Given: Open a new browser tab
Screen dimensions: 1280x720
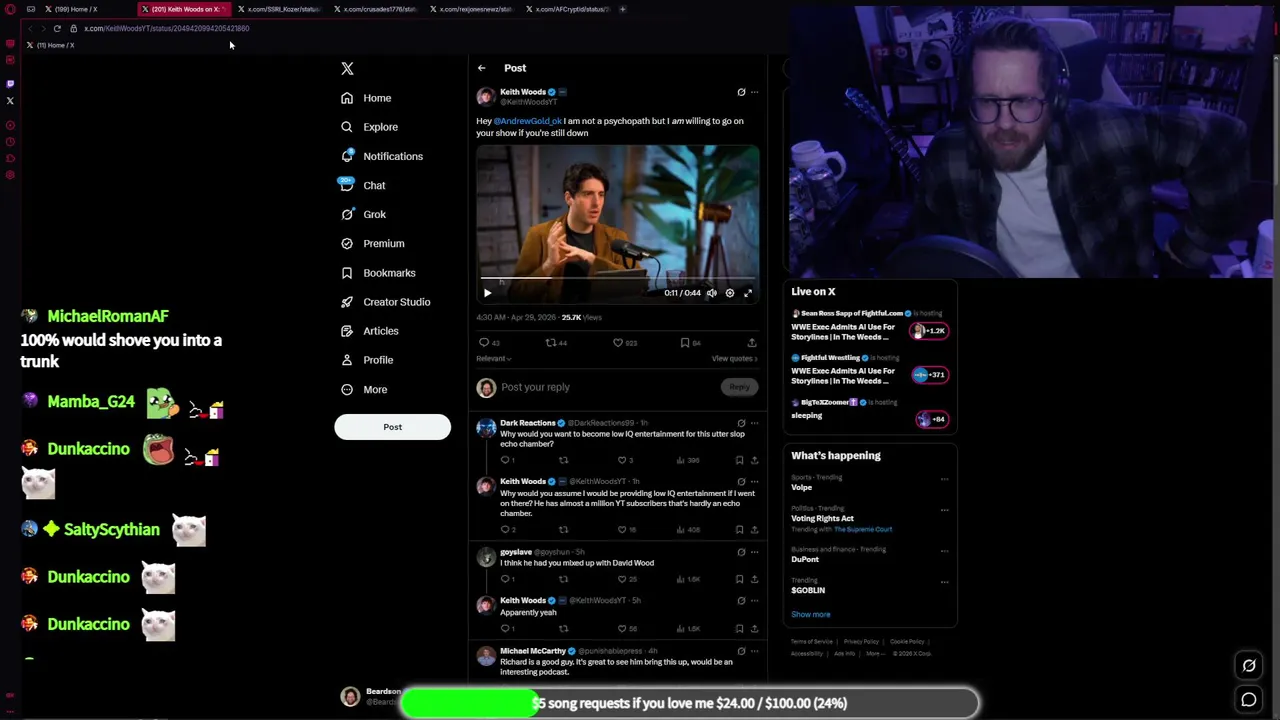Looking at the screenshot, I should tap(622, 9).
